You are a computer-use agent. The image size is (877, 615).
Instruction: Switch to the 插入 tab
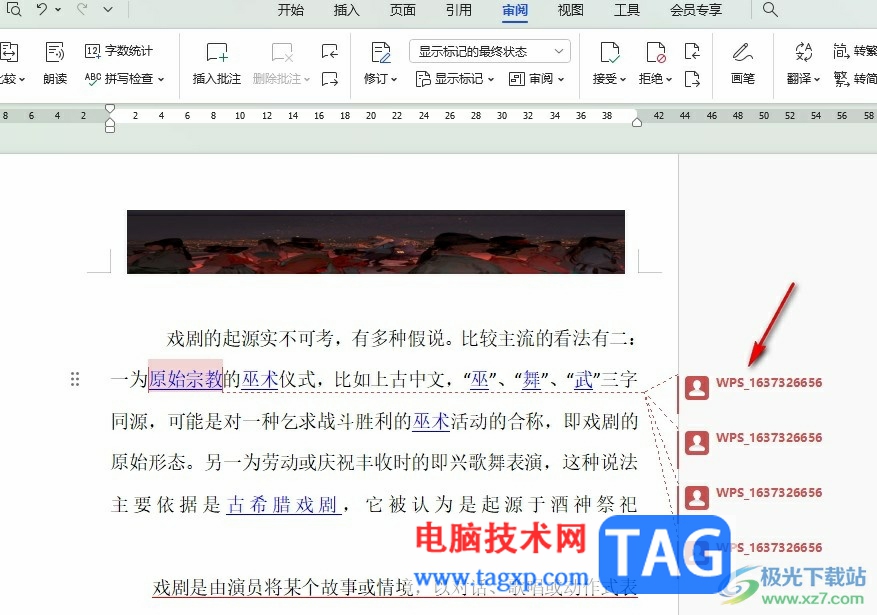point(347,10)
